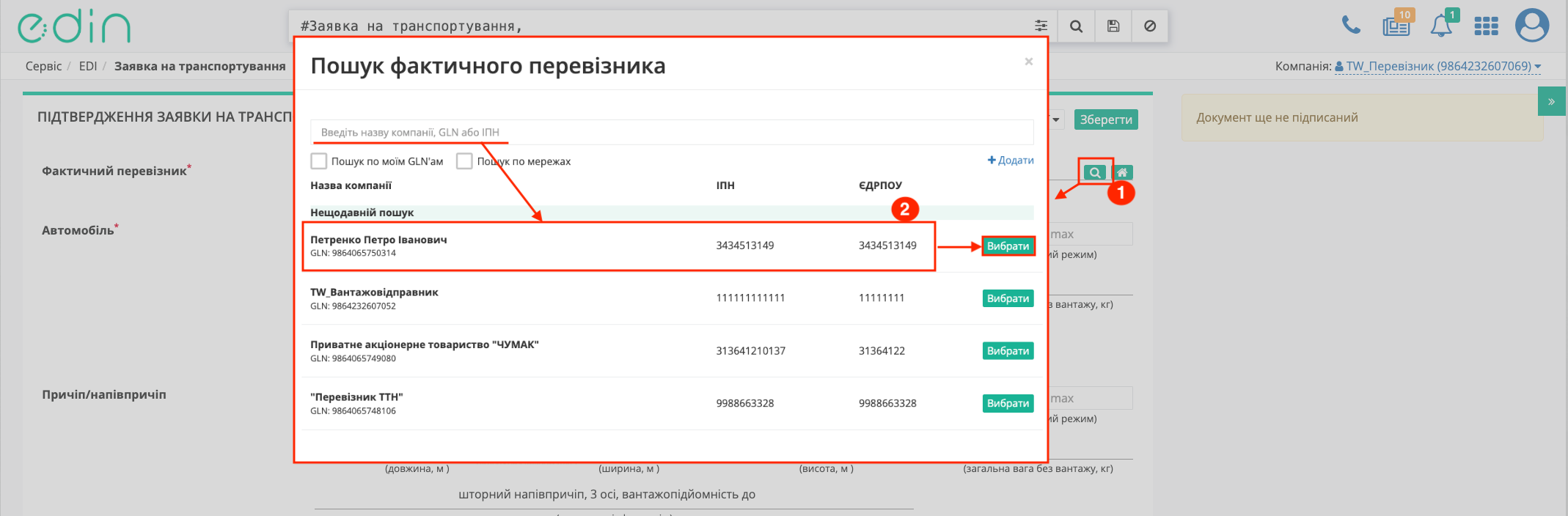Open search filter settings sliders icon
Viewport: 1568px width, 516px height.
point(1041,26)
